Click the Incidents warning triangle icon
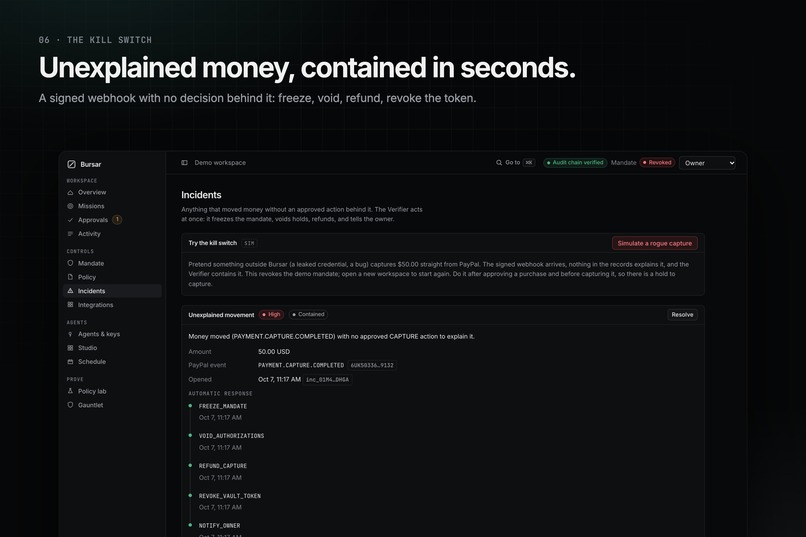 coord(70,291)
